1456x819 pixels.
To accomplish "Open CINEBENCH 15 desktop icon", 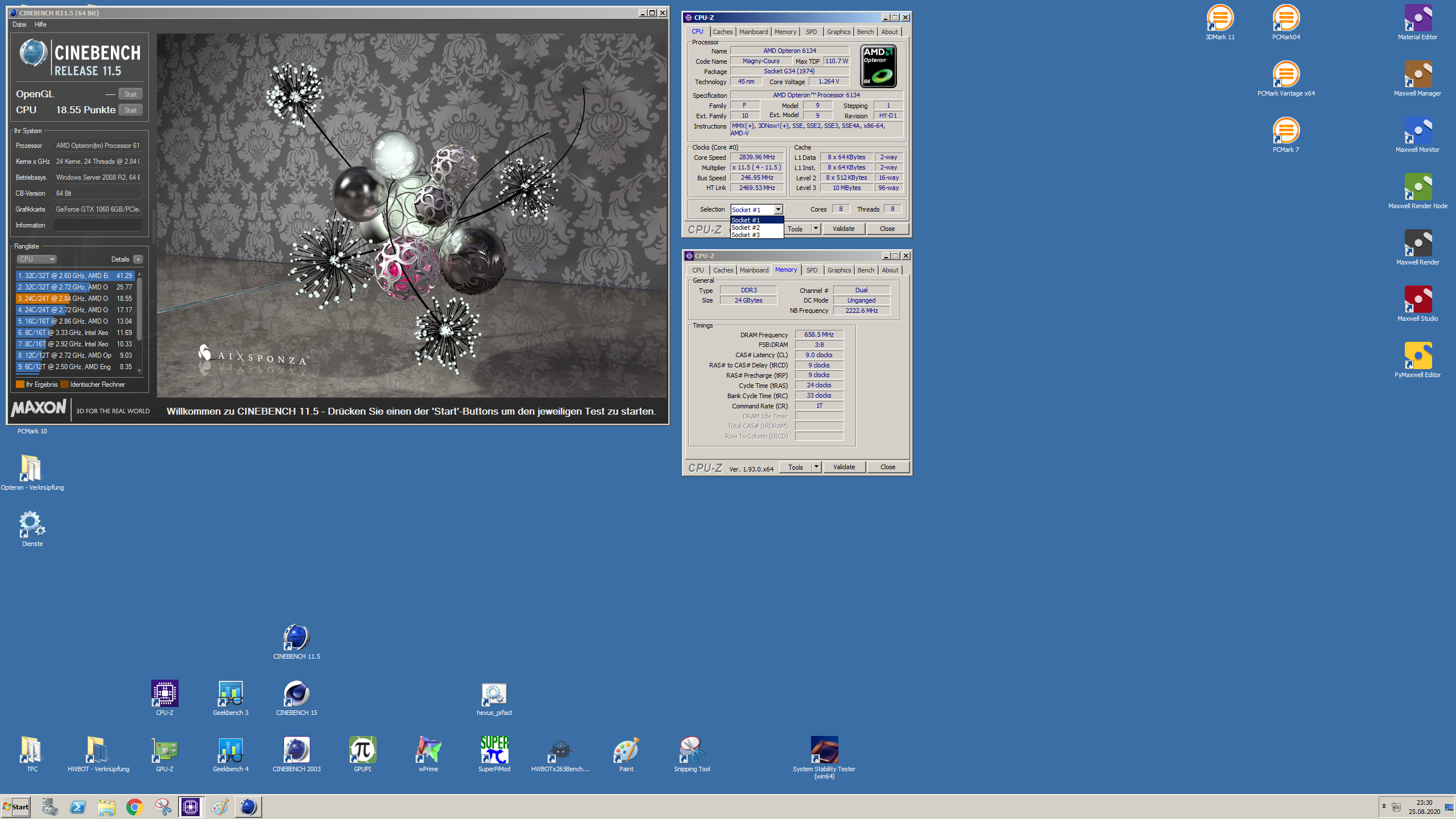I will pyautogui.click(x=296, y=698).
